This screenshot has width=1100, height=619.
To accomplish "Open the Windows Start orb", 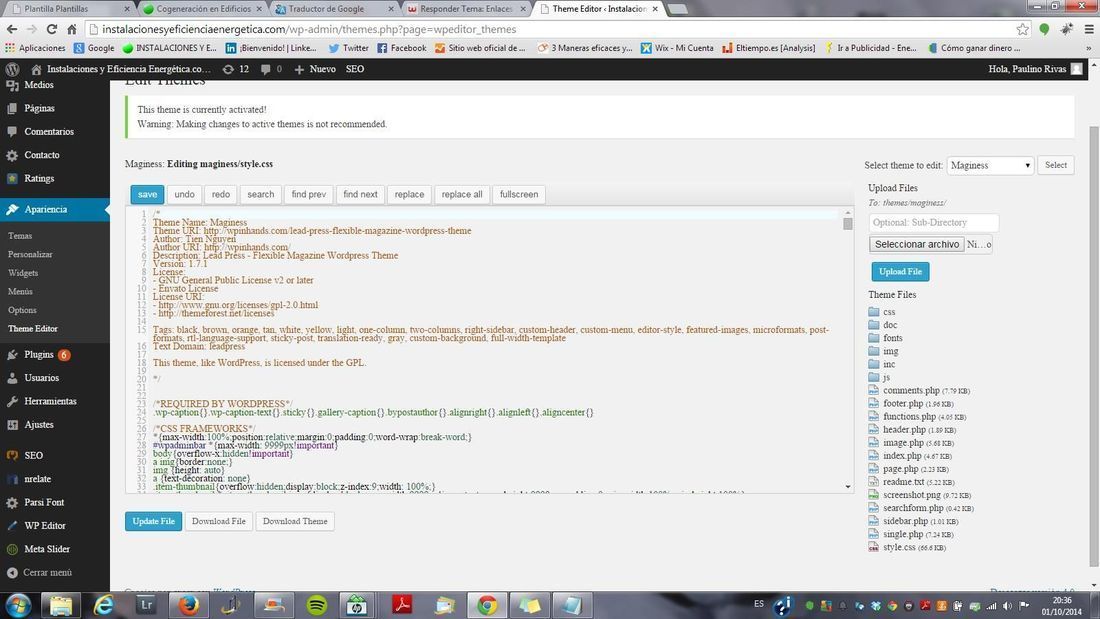I will (18, 605).
